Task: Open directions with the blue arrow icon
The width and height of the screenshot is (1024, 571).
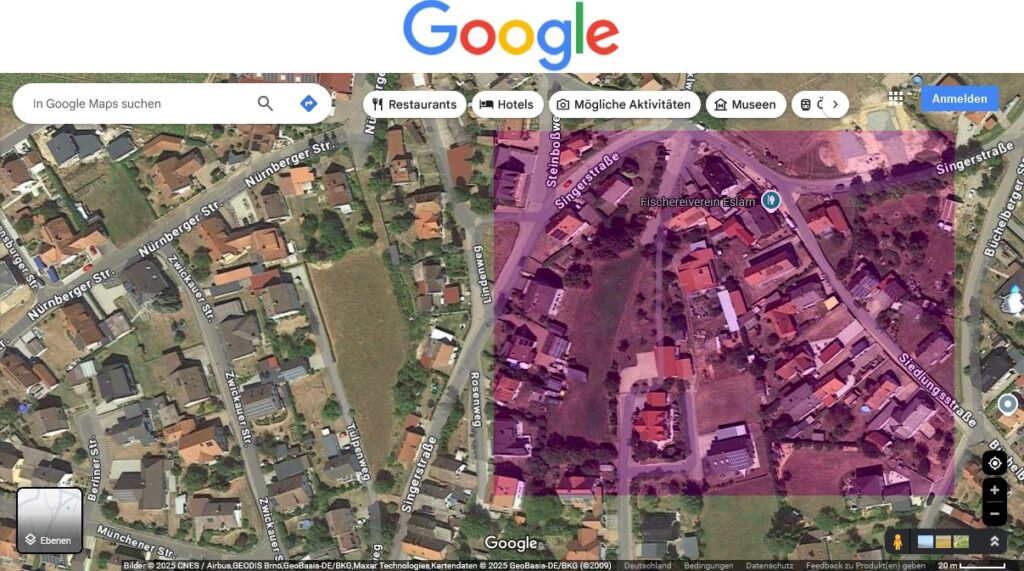Action: [308, 103]
